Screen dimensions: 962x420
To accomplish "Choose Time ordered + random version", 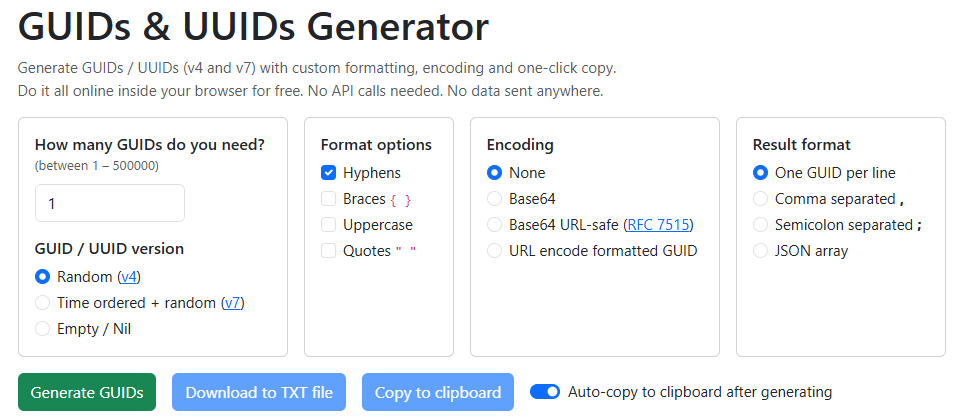I will [x=42, y=303].
